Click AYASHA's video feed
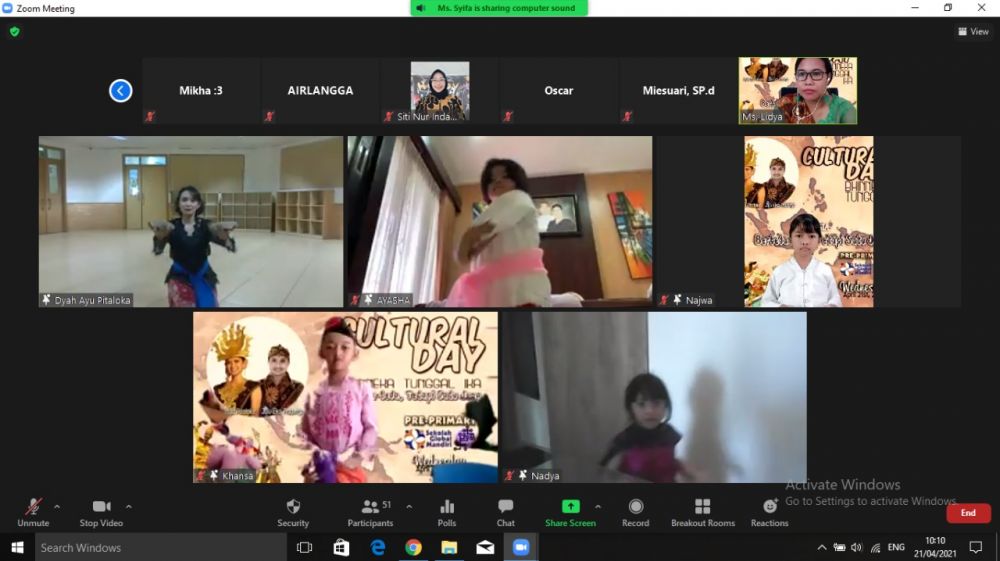1000x561 pixels. pyautogui.click(x=500, y=221)
